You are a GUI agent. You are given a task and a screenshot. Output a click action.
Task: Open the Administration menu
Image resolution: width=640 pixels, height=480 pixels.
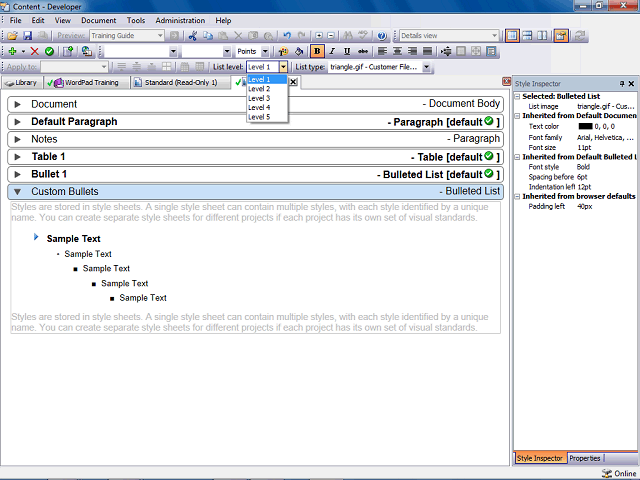pyautogui.click(x=180, y=20)
